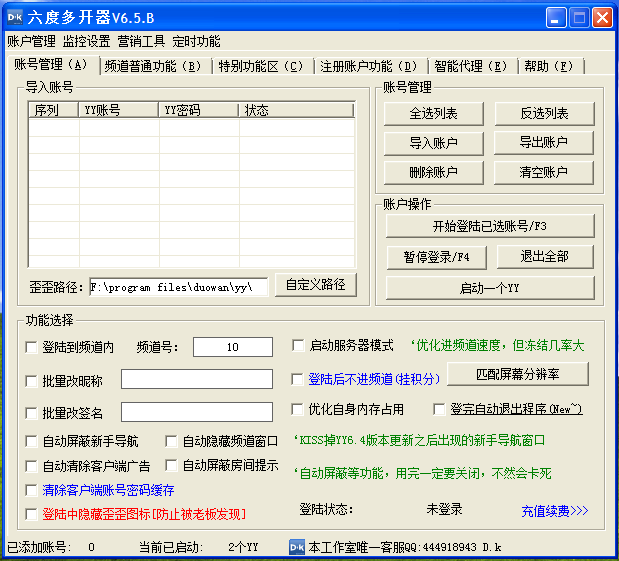Toggle 登陆中隐藏歪歪图标 checkbox
This screenshot has height=561, width=619.
(x=32, y=514)
